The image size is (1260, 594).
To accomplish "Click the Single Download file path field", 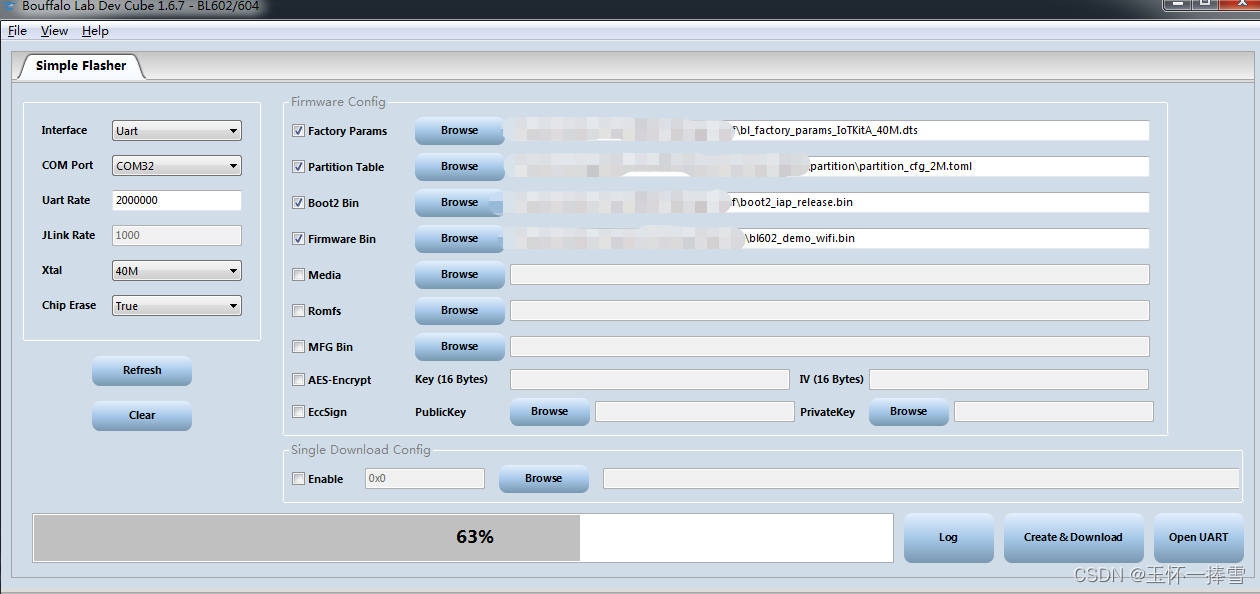I will point(921,479).
